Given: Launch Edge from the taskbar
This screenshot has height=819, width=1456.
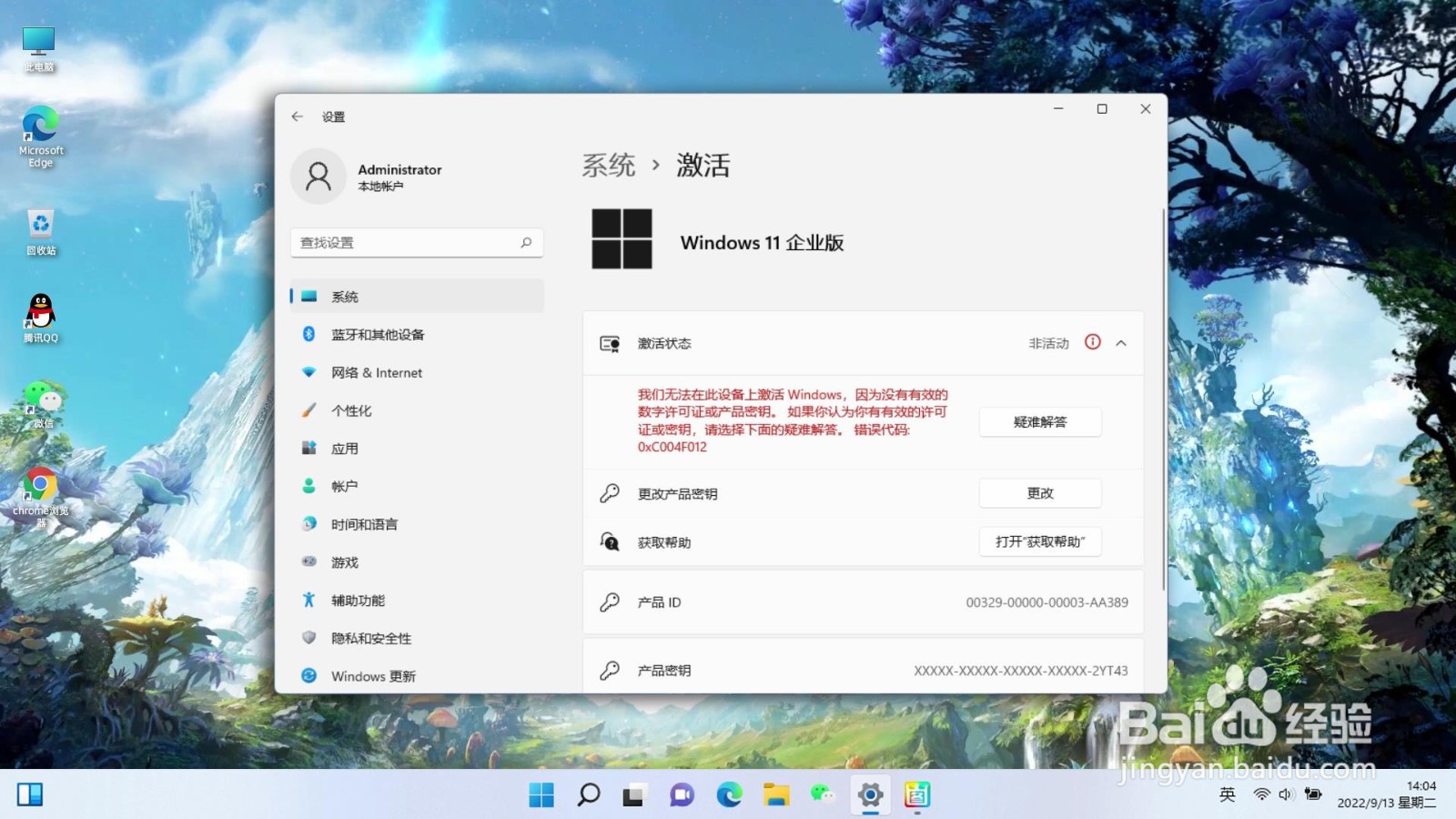Looking at the screenshot, I should pos(729,794).
